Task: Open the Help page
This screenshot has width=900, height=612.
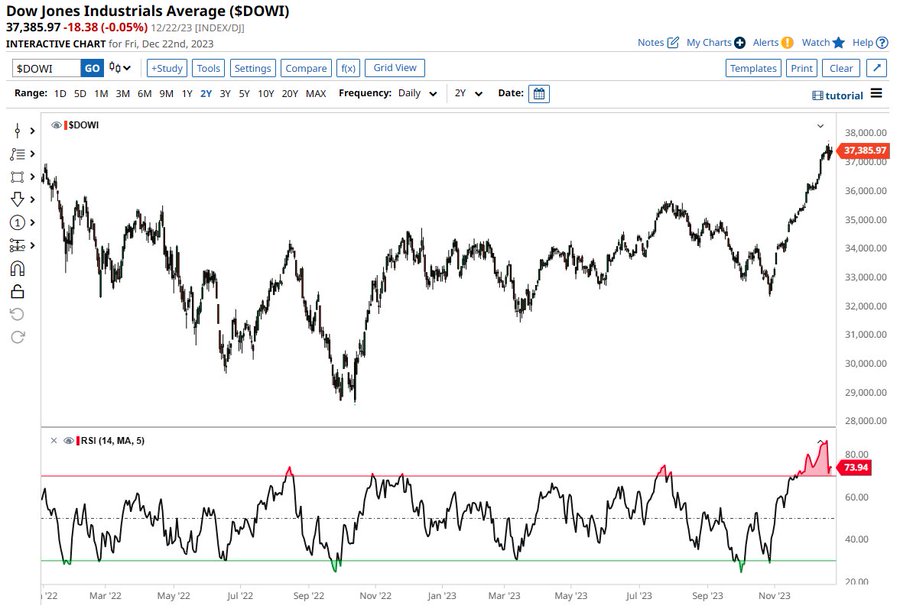Action: coord(870,42)
